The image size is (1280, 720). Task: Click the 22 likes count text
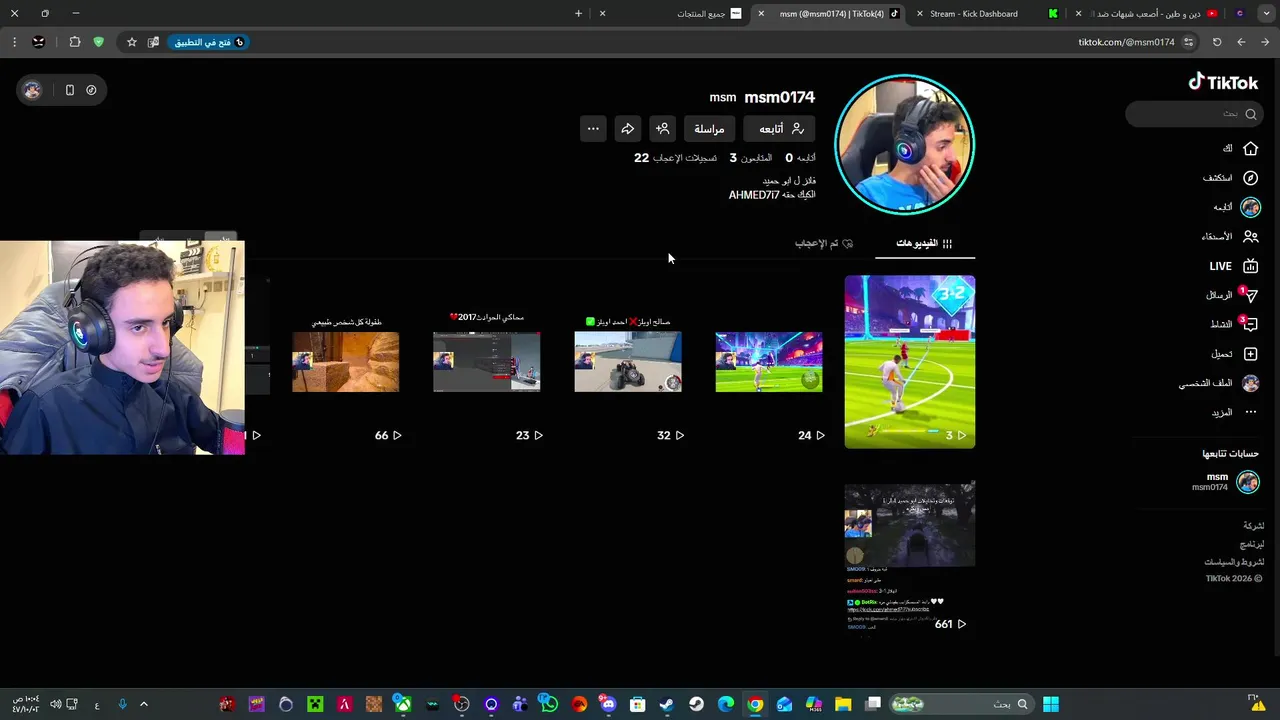[676, 158]
